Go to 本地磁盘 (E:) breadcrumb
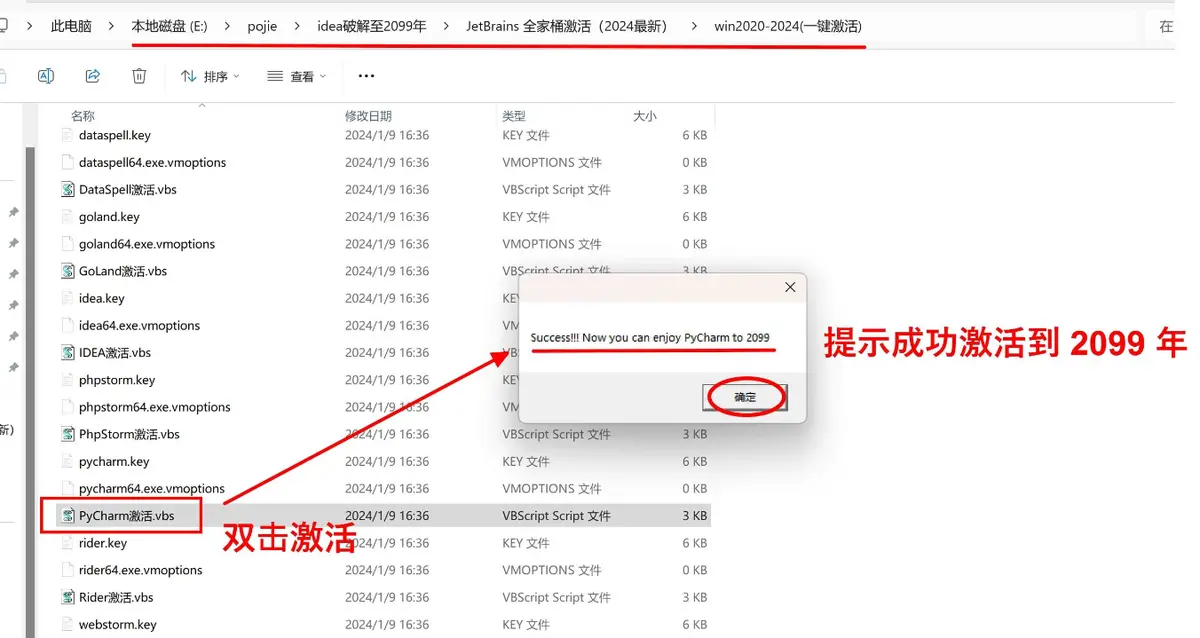Image resolution: width=1200 pixels, height=638 pixels. (170, 26)
